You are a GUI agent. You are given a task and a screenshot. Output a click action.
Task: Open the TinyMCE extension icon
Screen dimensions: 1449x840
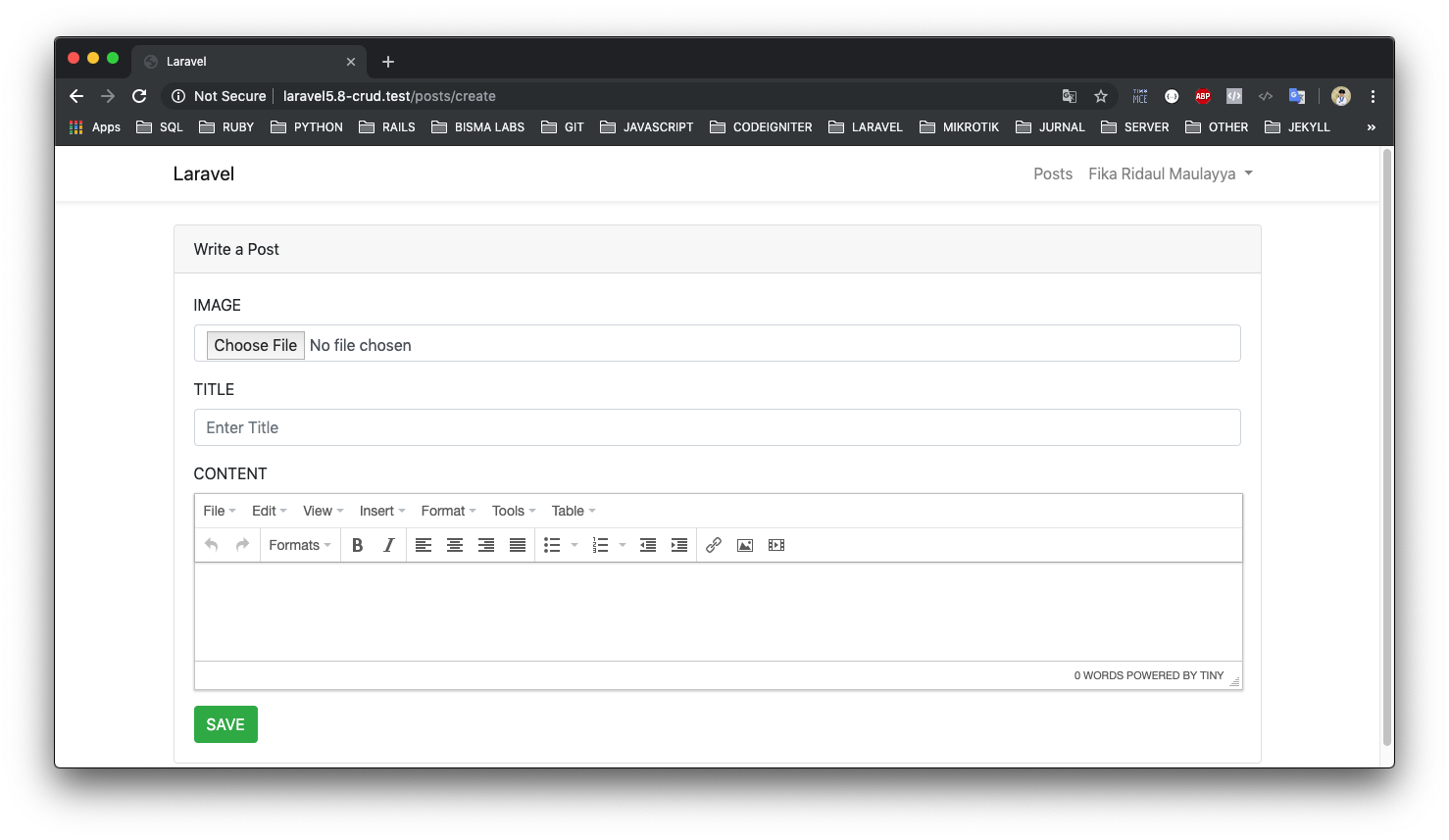pyautogui.click(x=1140, y=96)
